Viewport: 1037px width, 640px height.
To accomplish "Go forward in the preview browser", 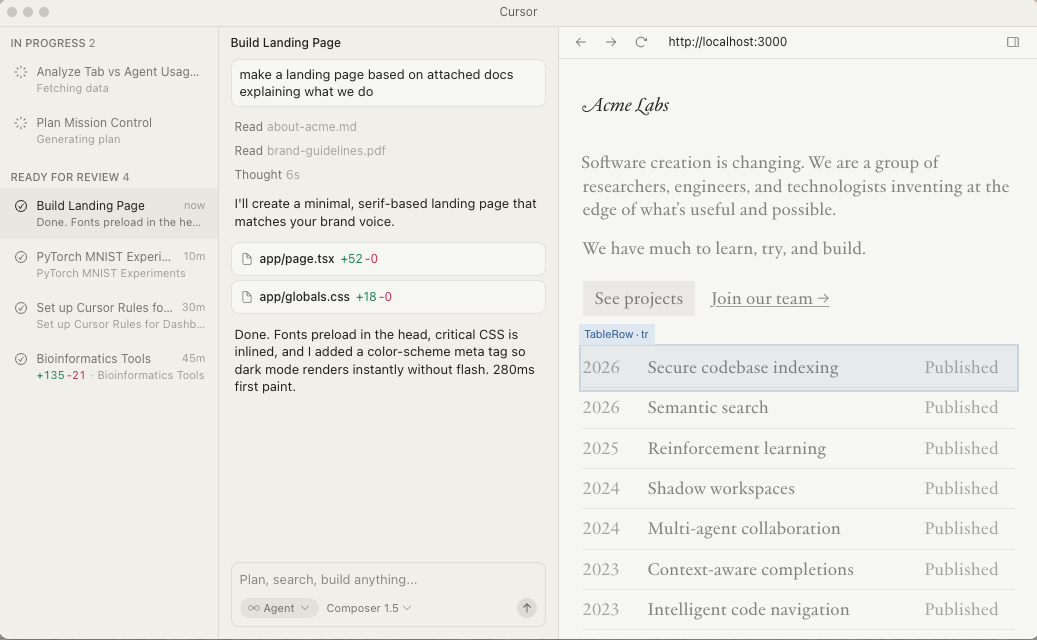I will pos(610,42).
